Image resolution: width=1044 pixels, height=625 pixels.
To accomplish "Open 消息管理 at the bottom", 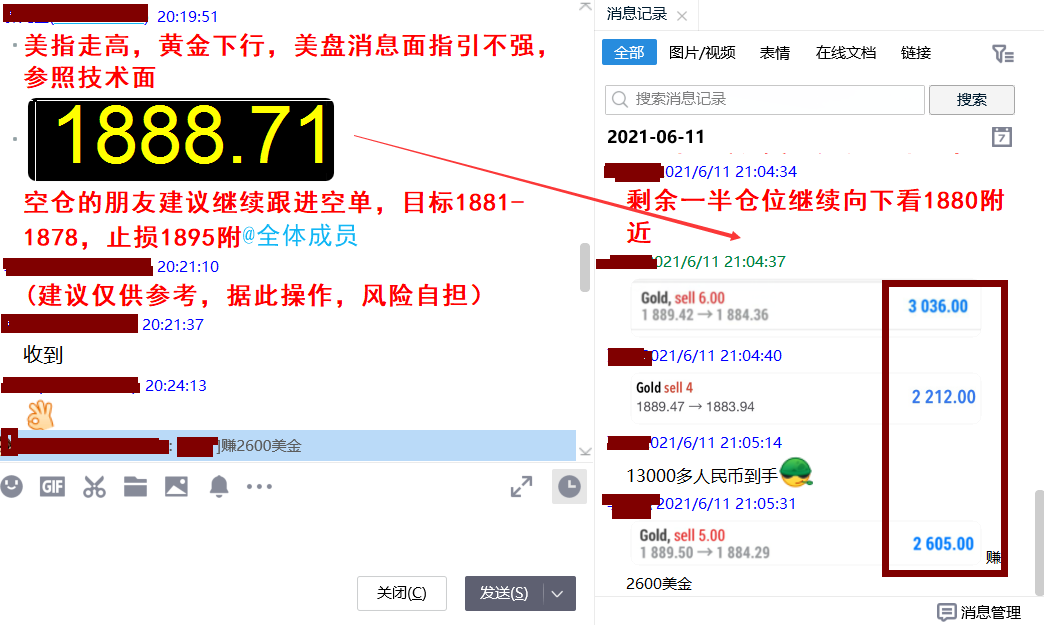I will [x=979, y=612].
